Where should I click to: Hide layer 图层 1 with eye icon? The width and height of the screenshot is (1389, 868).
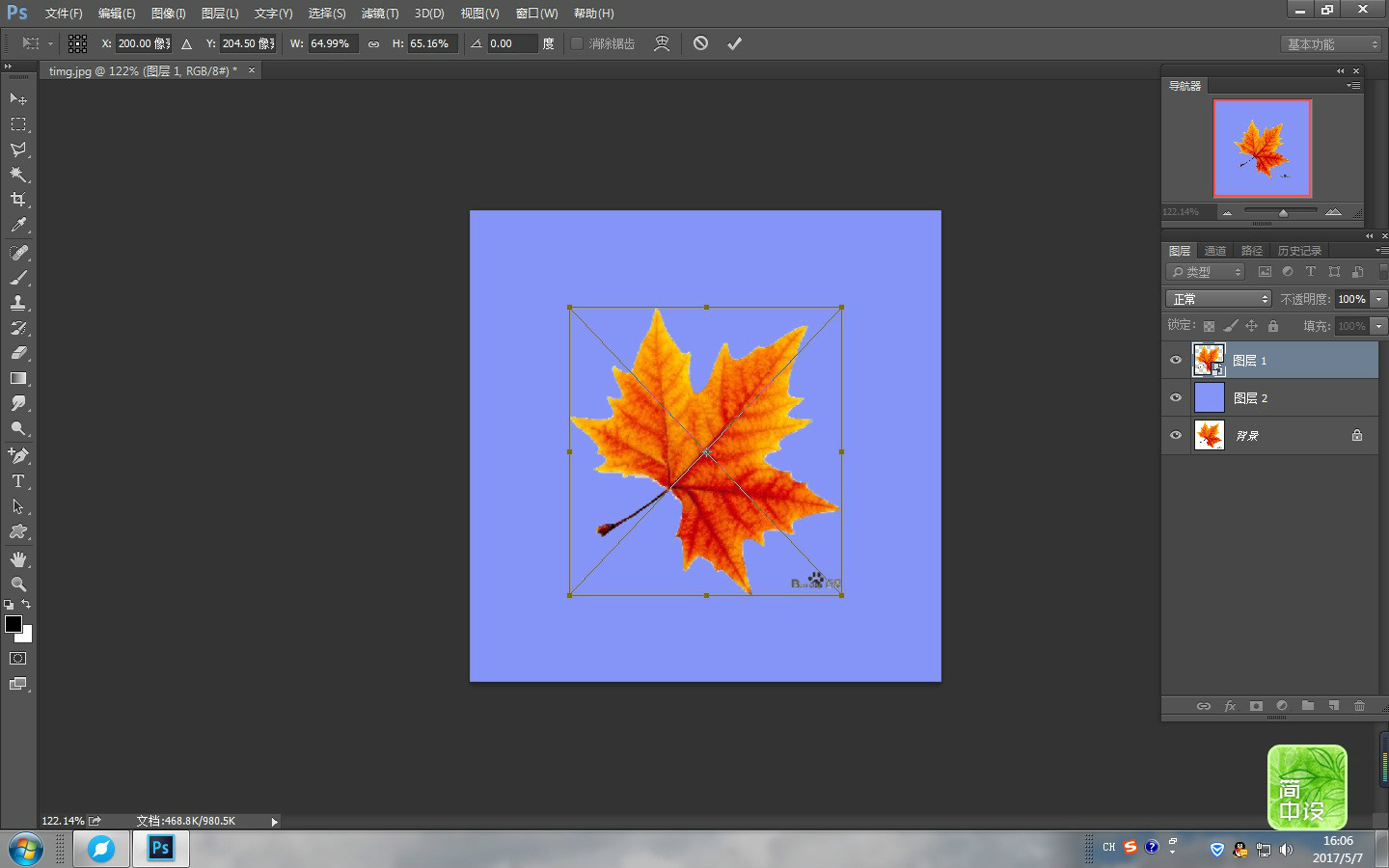click(1176, 360)
